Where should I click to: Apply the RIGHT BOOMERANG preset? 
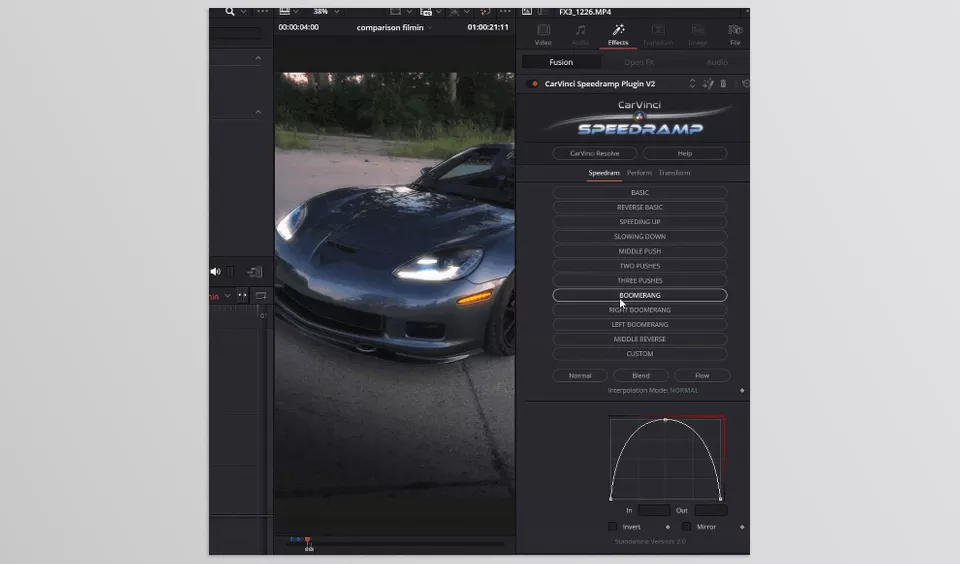click(640, 310)
